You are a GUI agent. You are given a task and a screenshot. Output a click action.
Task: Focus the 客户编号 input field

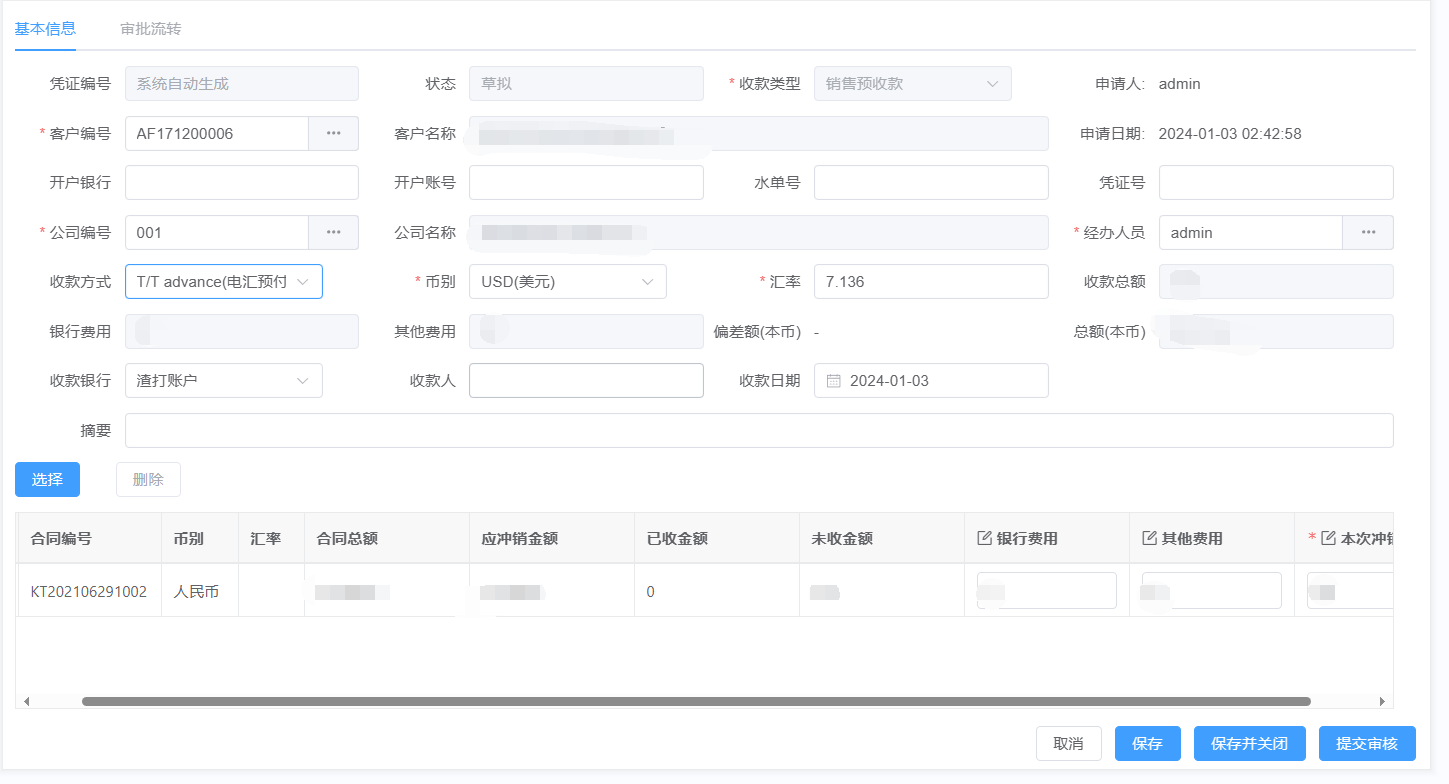click(x=217, y=133)
